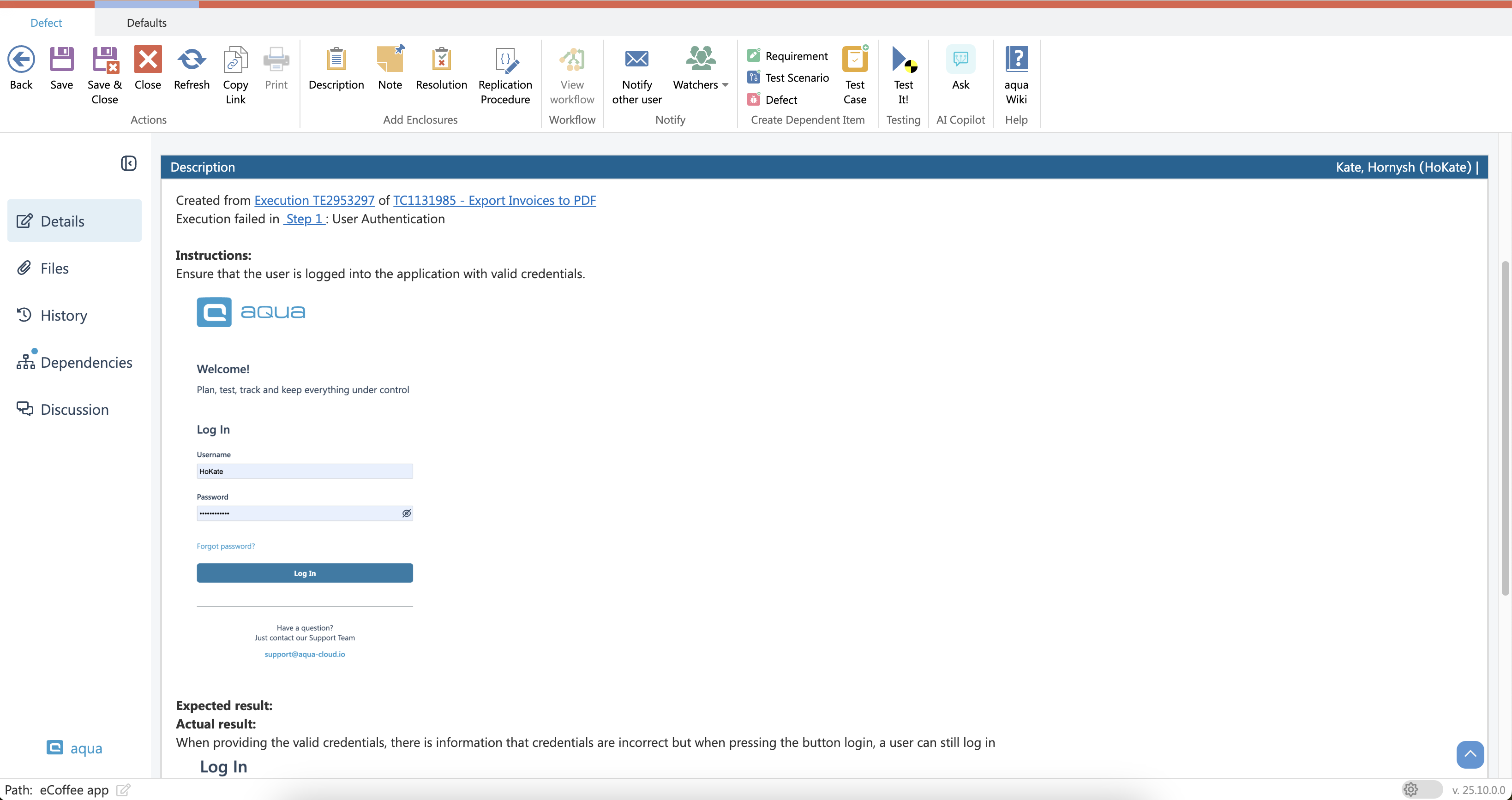Image resolution: width=1512 pixels, height=800 pixels.
Task: Collapse the left sidebar panel
Action: (x=129, y=163)
